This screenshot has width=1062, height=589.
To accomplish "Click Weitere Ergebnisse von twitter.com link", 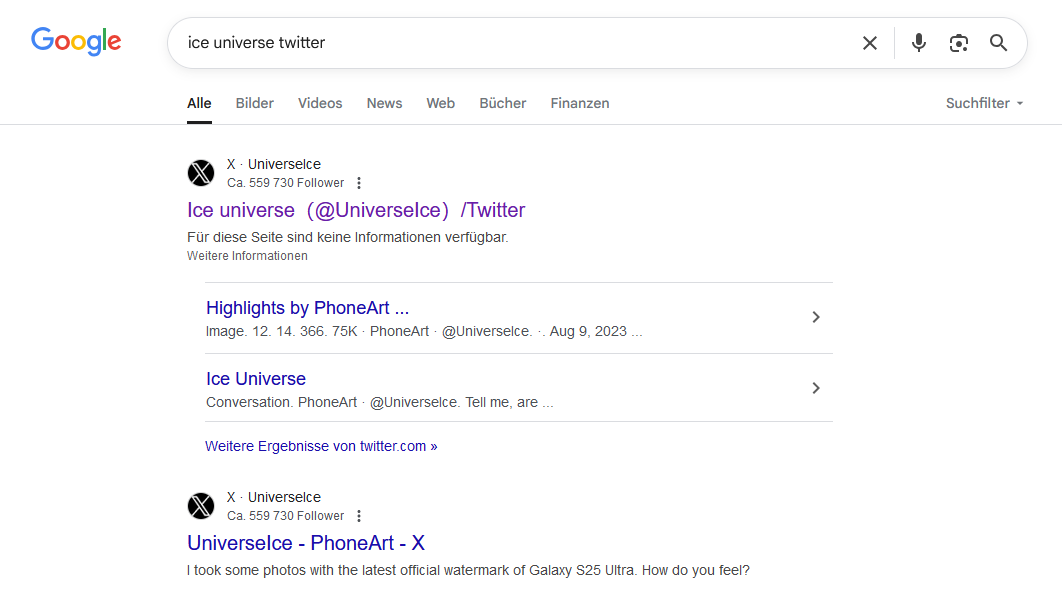I will click(321, 446).
